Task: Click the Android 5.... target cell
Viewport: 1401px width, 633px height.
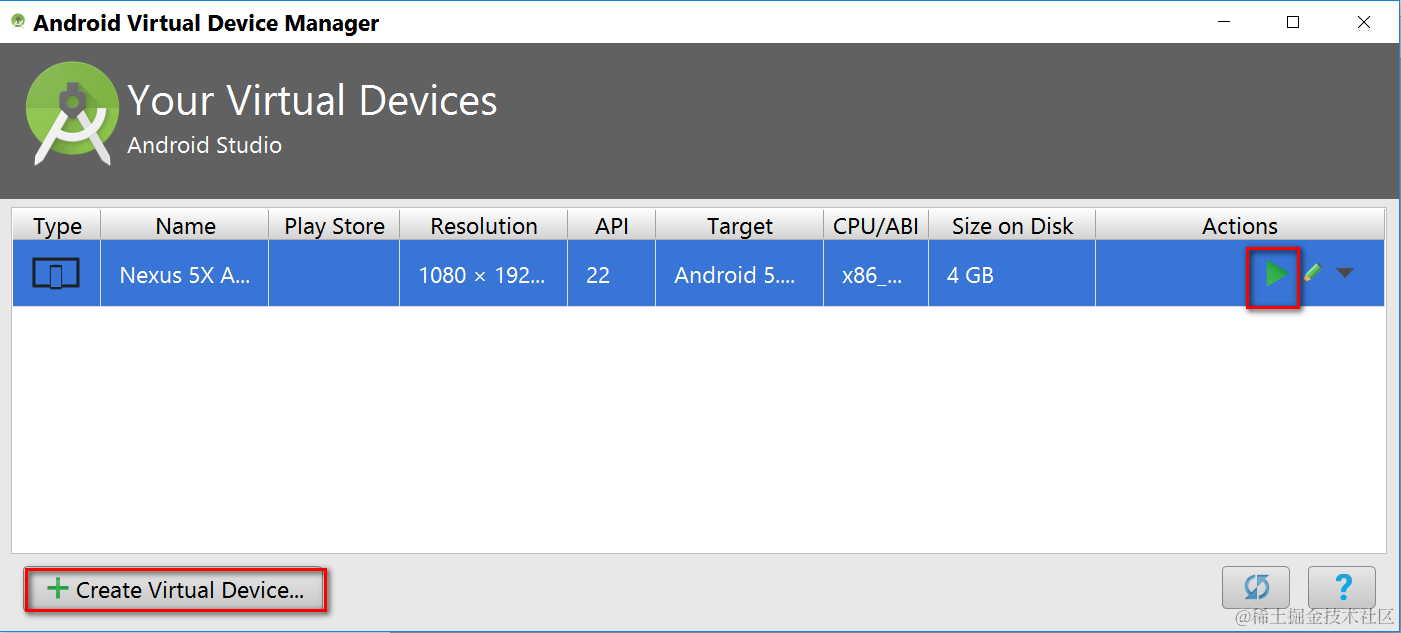Action: click(x=739, y=274)
